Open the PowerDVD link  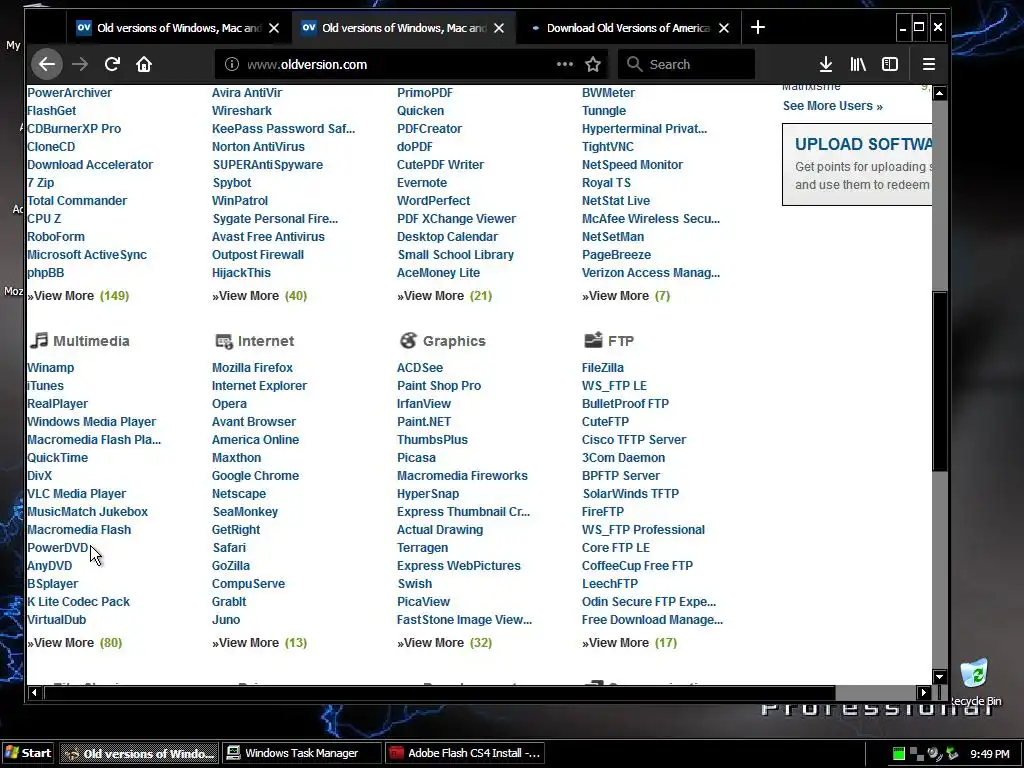pos(57,548)
